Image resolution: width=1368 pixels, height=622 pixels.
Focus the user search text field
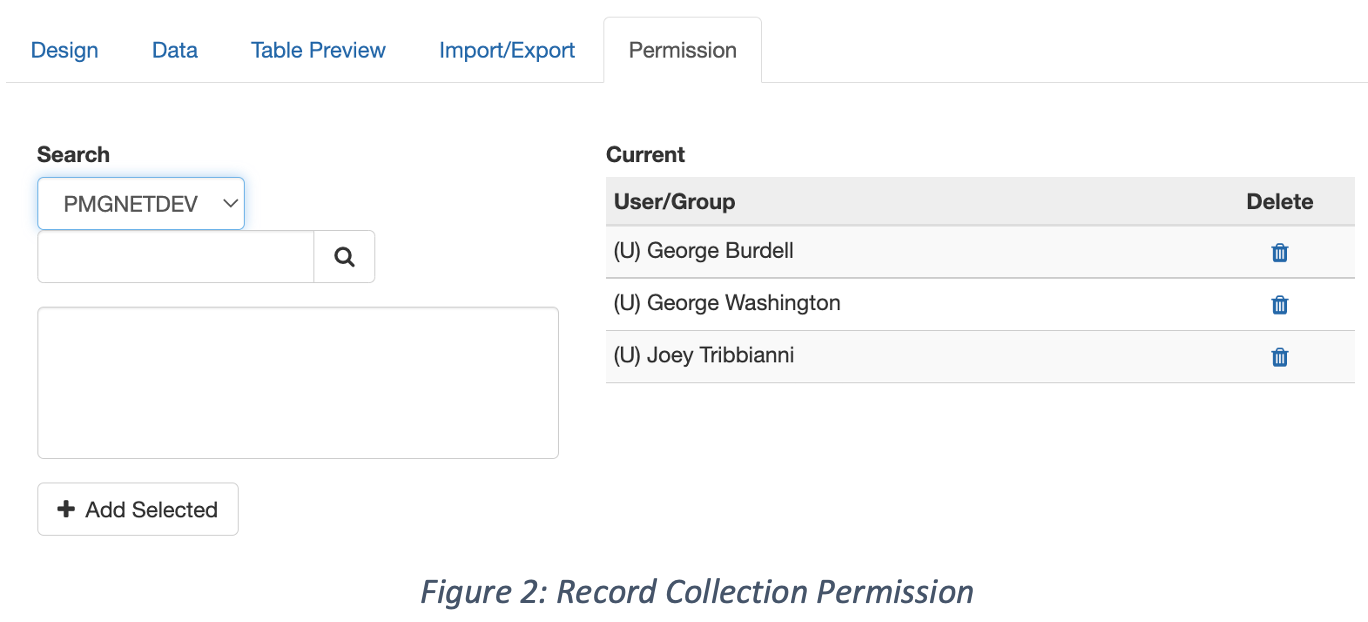point(176,257)
